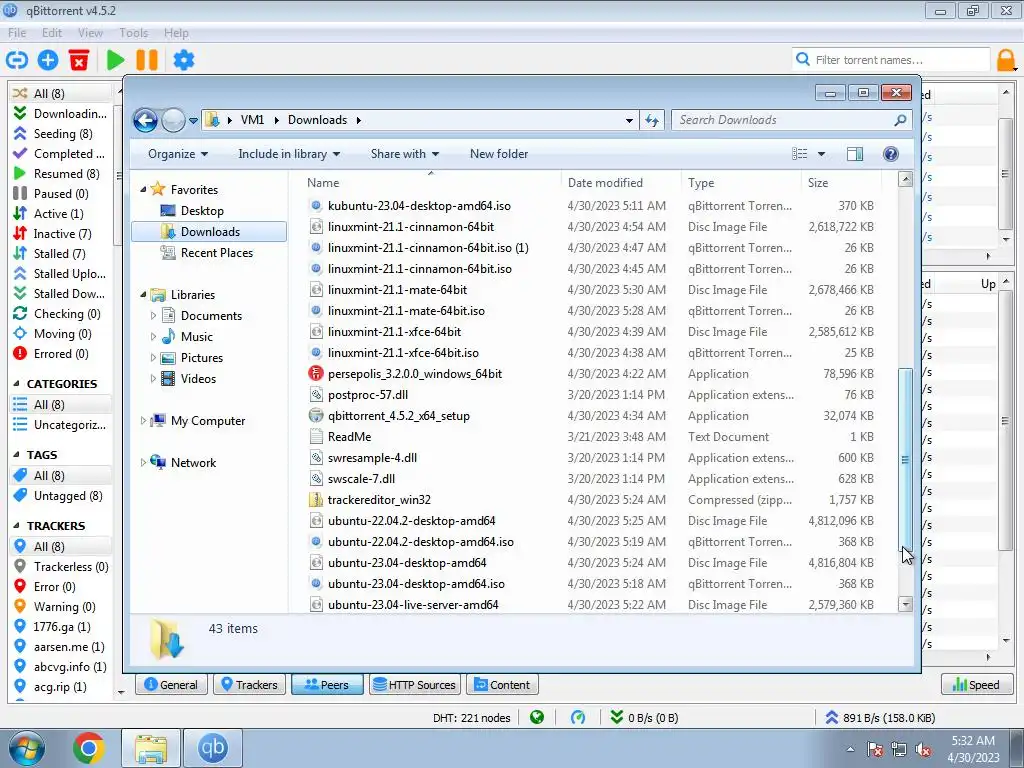1024x768 pixels.
Task: Click the DHT connection status globe icon
Action: coord(537,718)
